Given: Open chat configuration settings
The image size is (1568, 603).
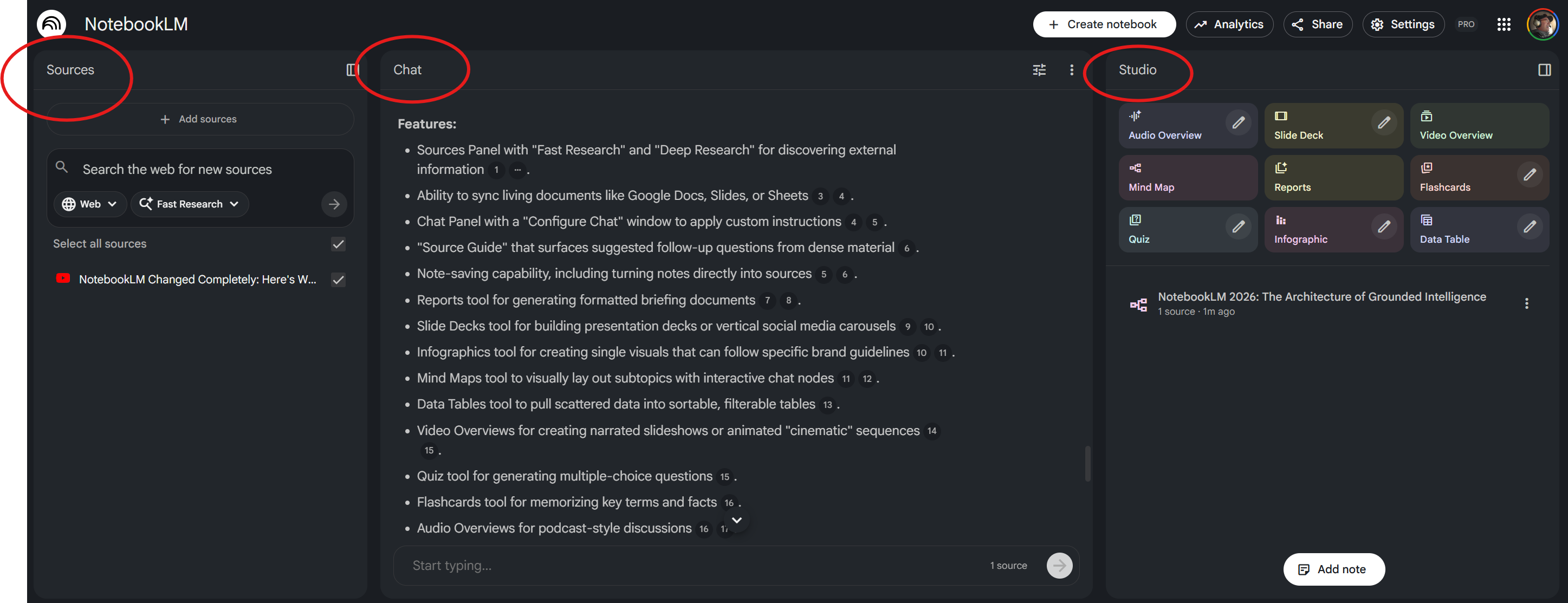Looking at the screenshot, I should [1039, 69].
